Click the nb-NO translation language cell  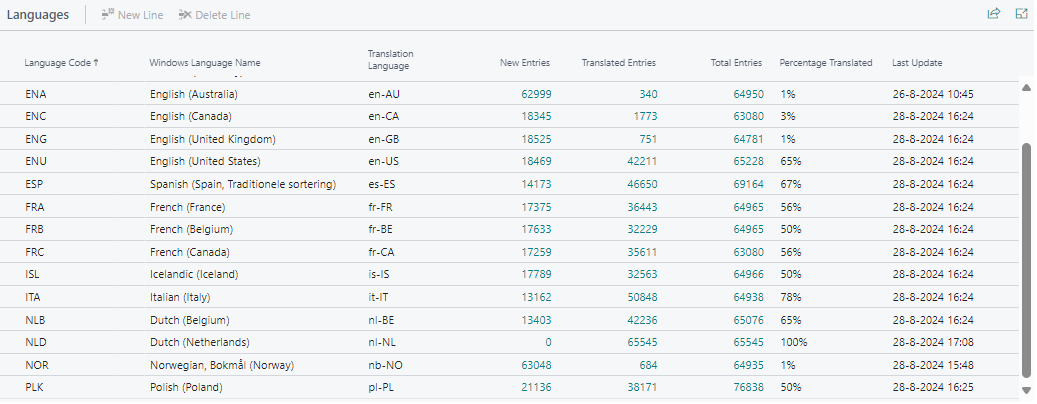[386, 365]
